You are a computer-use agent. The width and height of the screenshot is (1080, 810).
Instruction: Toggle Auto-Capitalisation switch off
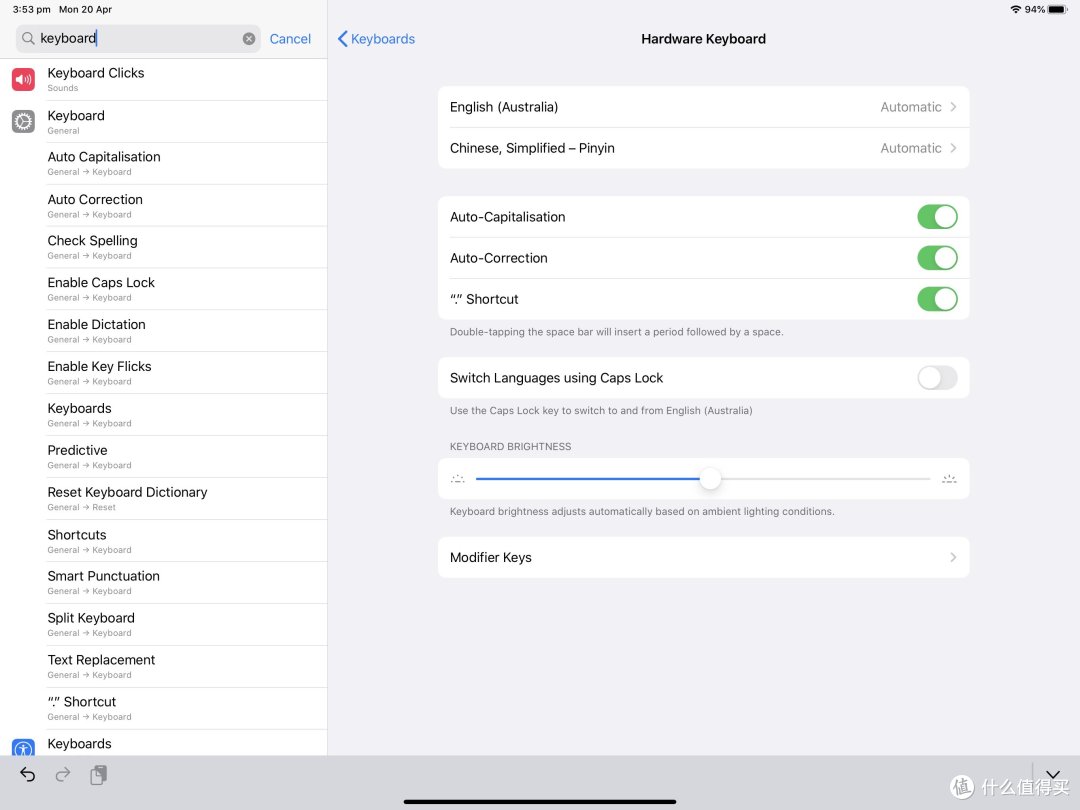937,217
